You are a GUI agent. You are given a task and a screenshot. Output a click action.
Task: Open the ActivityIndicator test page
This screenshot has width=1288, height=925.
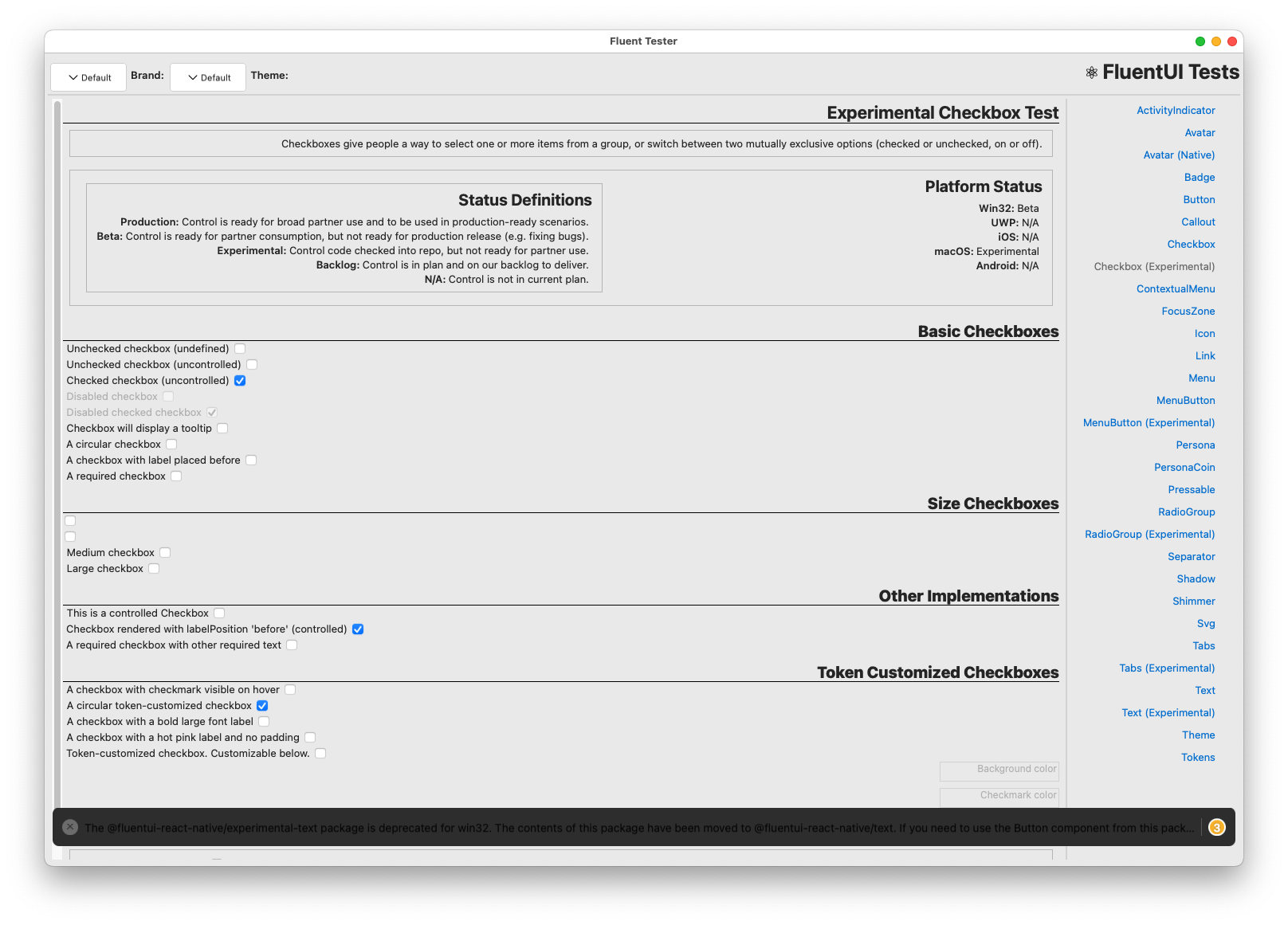point(1176,110)
